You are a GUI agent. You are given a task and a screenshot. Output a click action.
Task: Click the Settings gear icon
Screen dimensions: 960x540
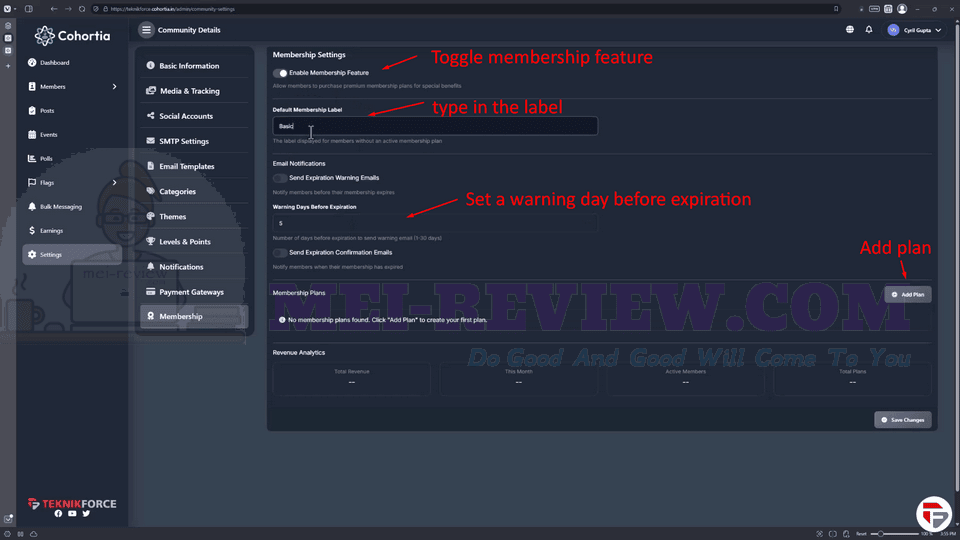tap(32, 255)
